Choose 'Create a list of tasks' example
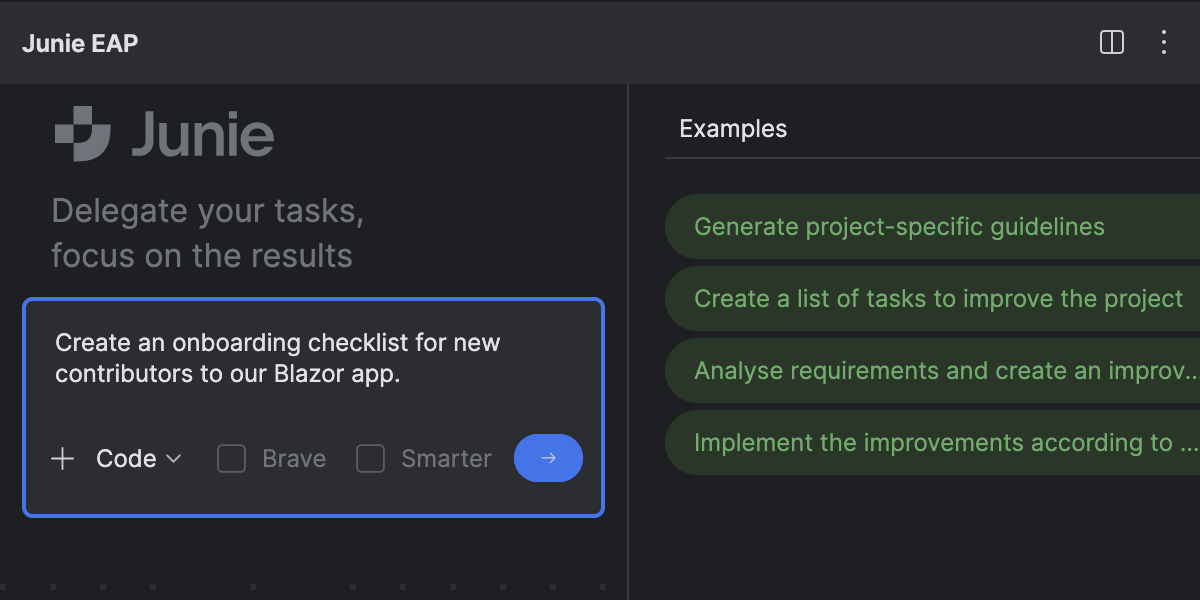 coord(938,299)
